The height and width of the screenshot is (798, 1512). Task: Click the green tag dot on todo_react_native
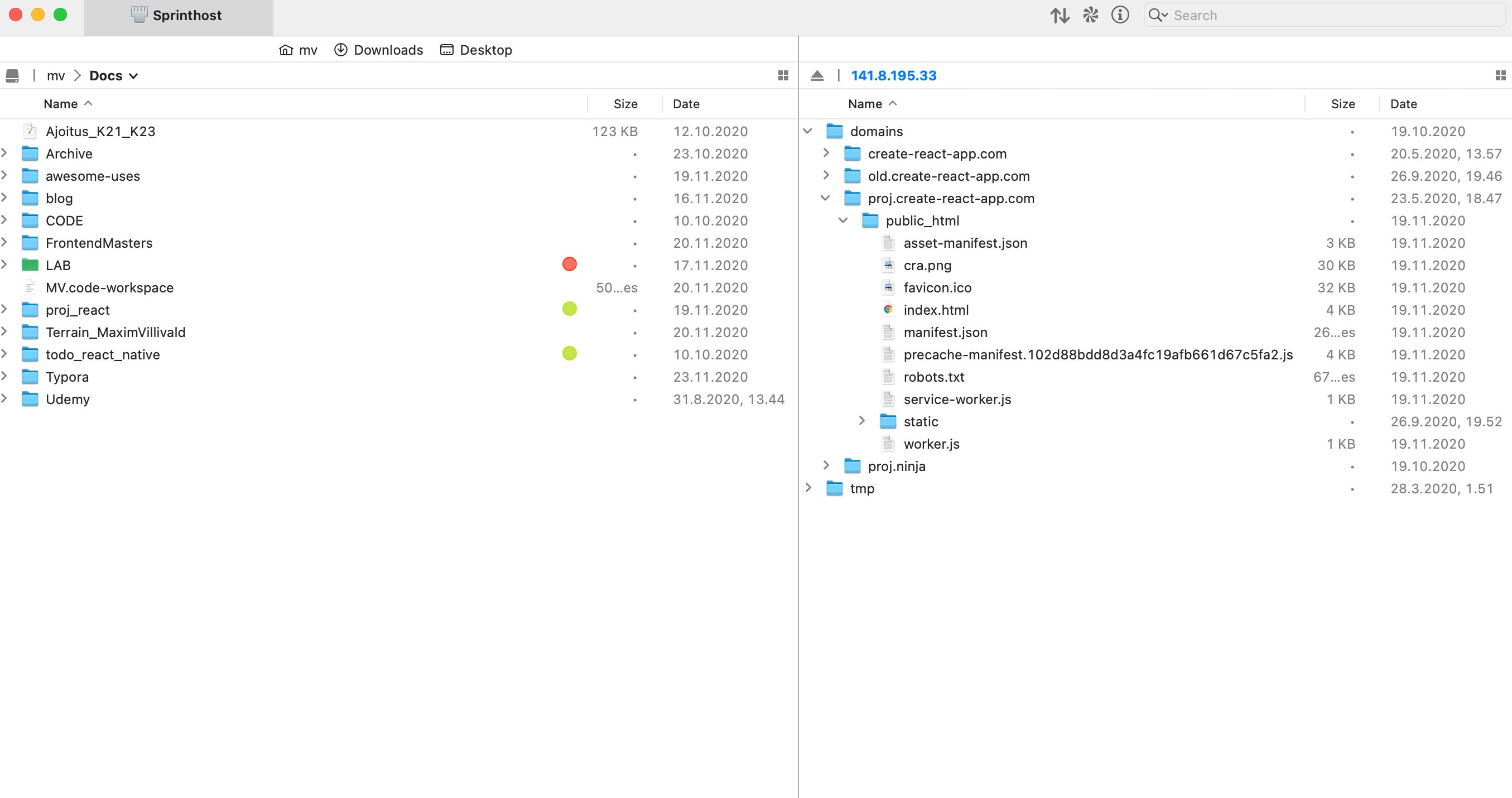point(569,353)
